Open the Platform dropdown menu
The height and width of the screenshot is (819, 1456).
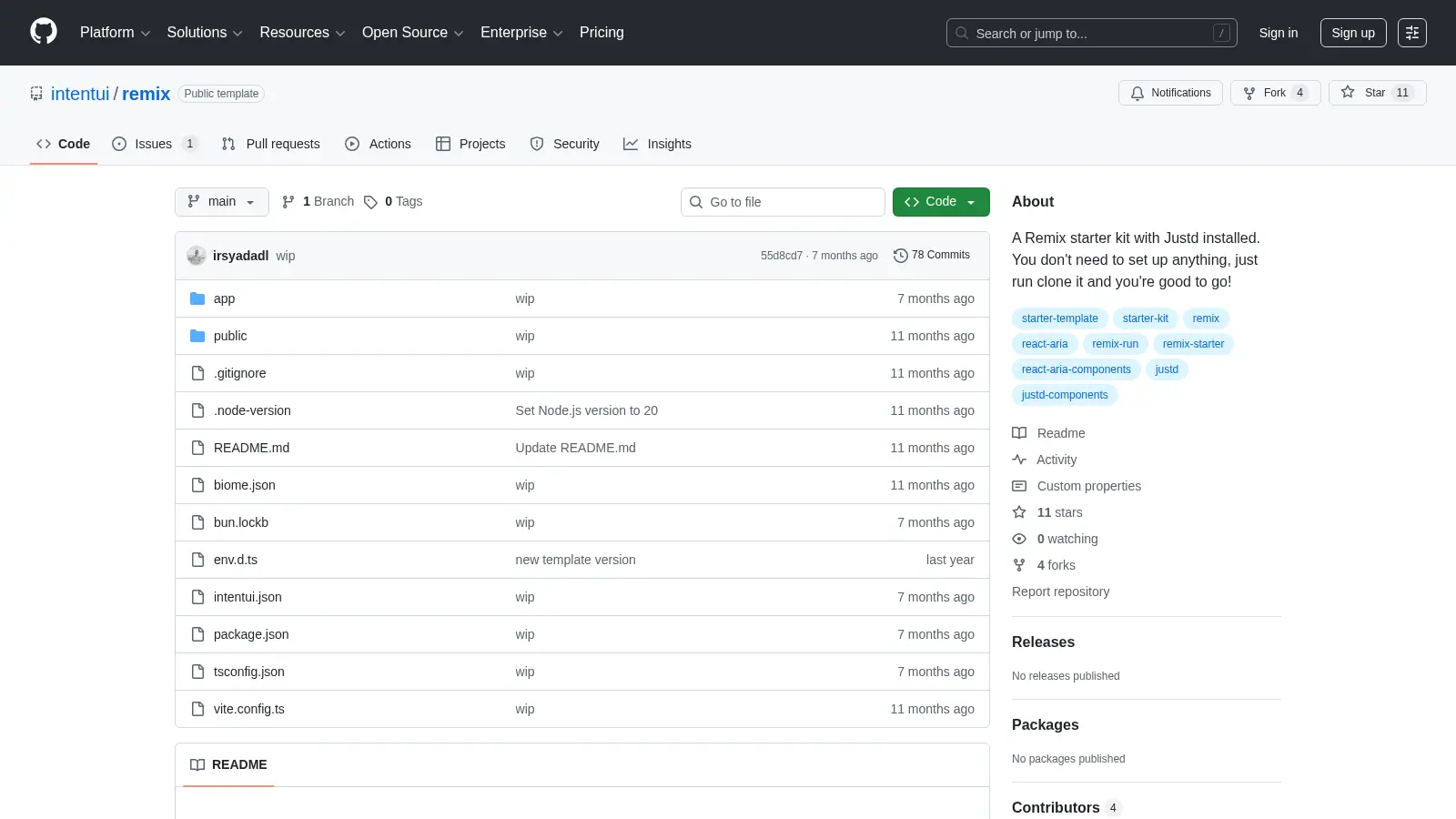115,33
